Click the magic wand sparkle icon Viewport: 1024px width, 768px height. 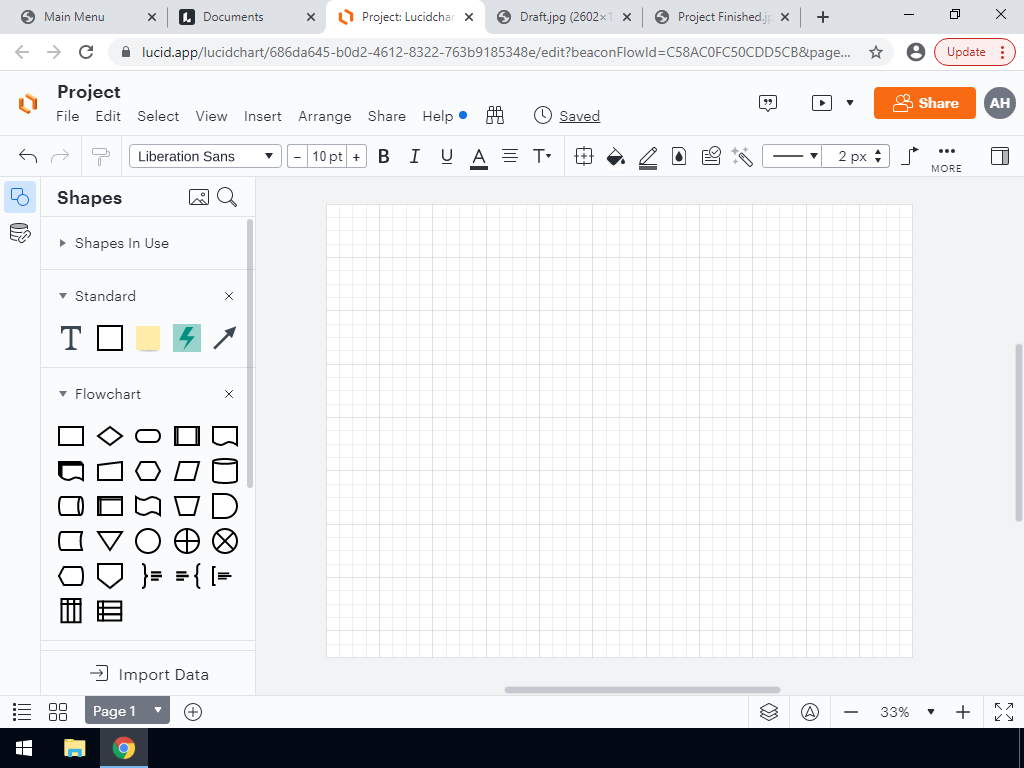point(742,156)
